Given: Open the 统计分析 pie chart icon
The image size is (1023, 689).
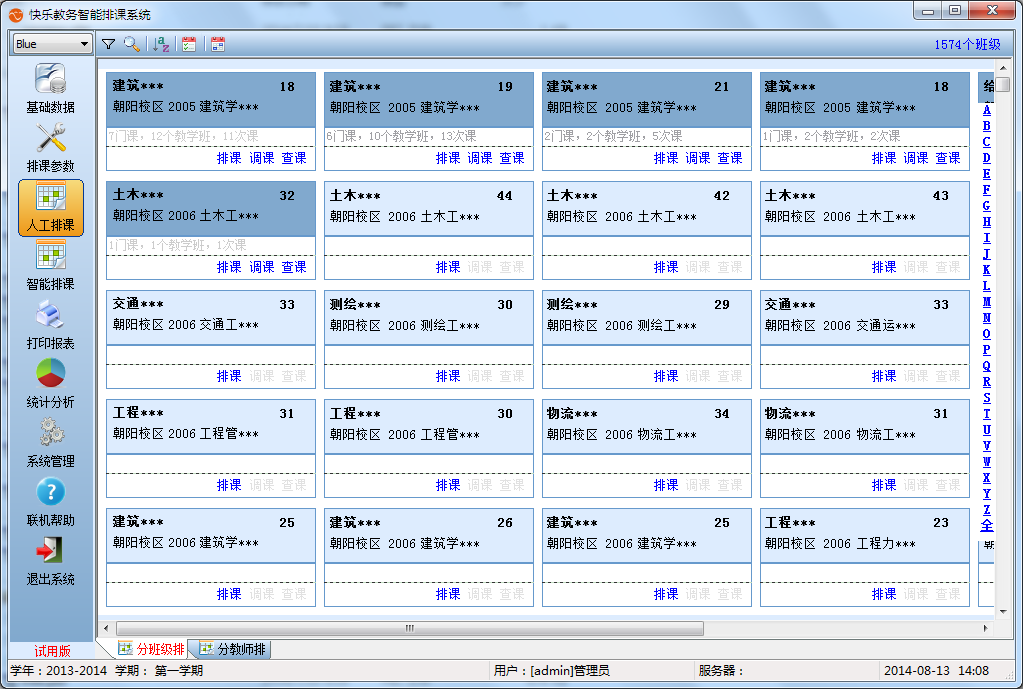Looking at the screenshot, I should [x=50, y=375].
